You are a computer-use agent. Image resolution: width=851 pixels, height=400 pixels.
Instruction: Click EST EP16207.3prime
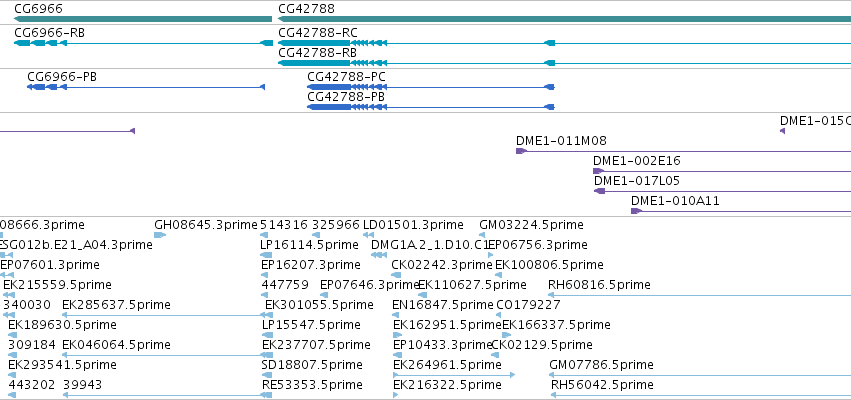(x=310, y=265)
